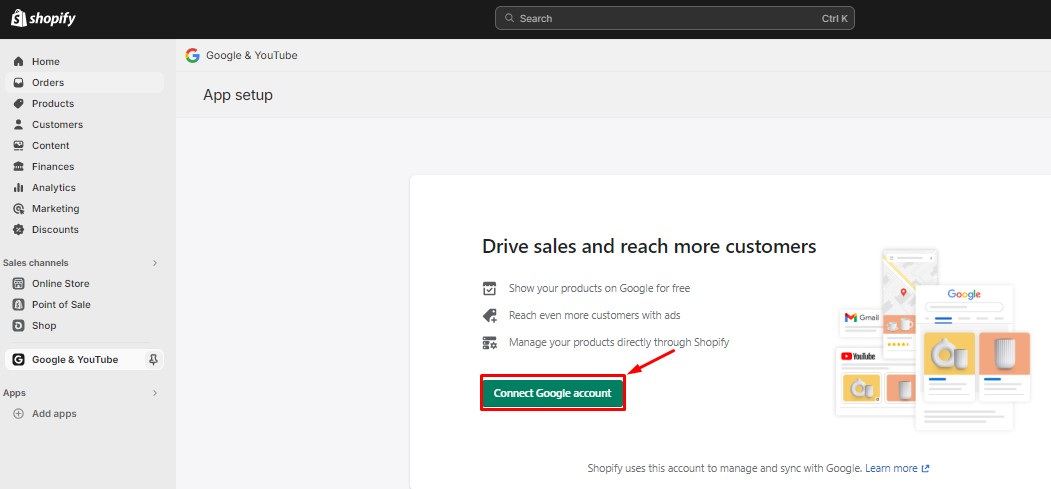
Task: Click the Content icon in sidebar
Action: 19,145
